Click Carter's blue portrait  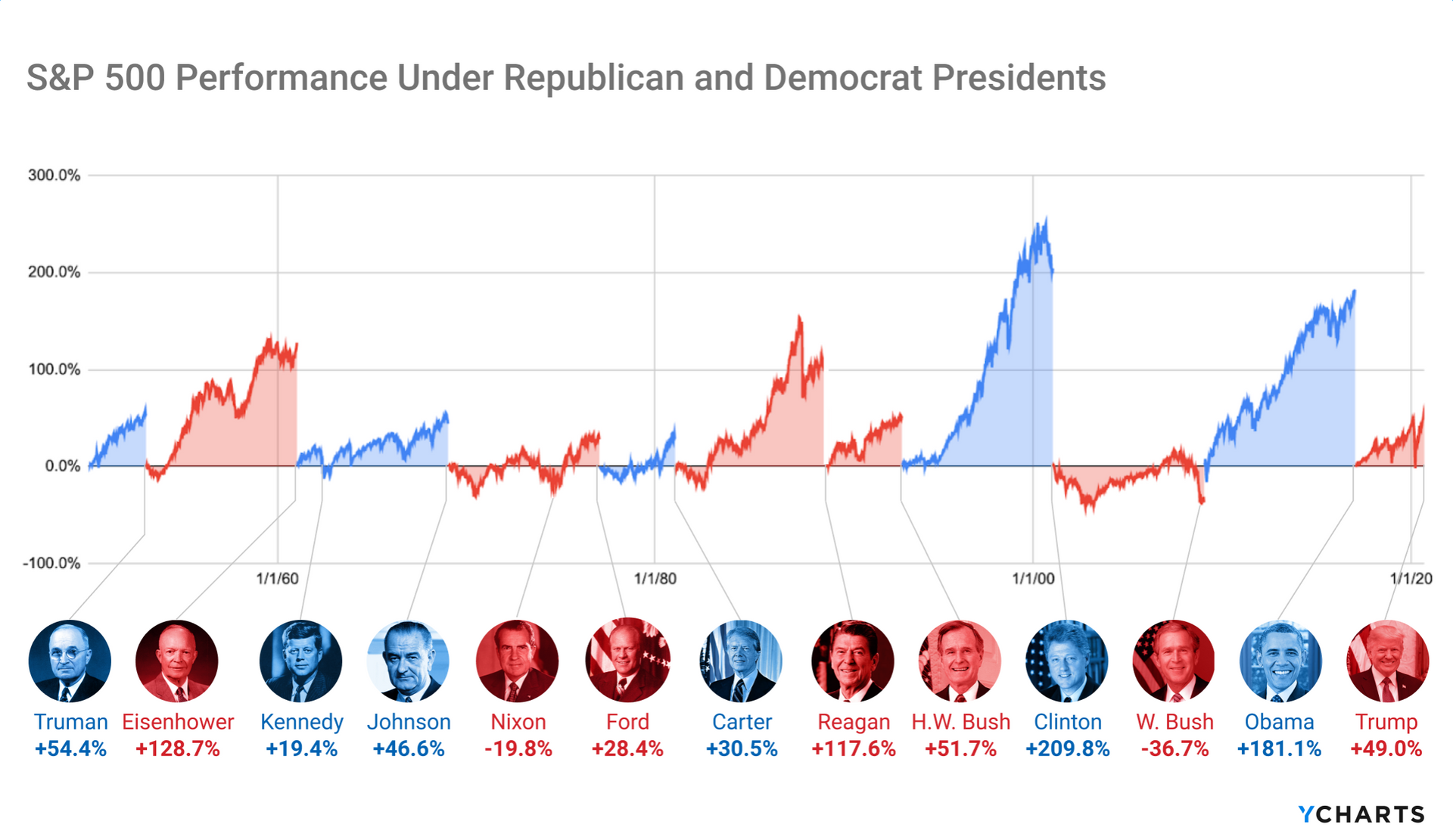(741, 661)
